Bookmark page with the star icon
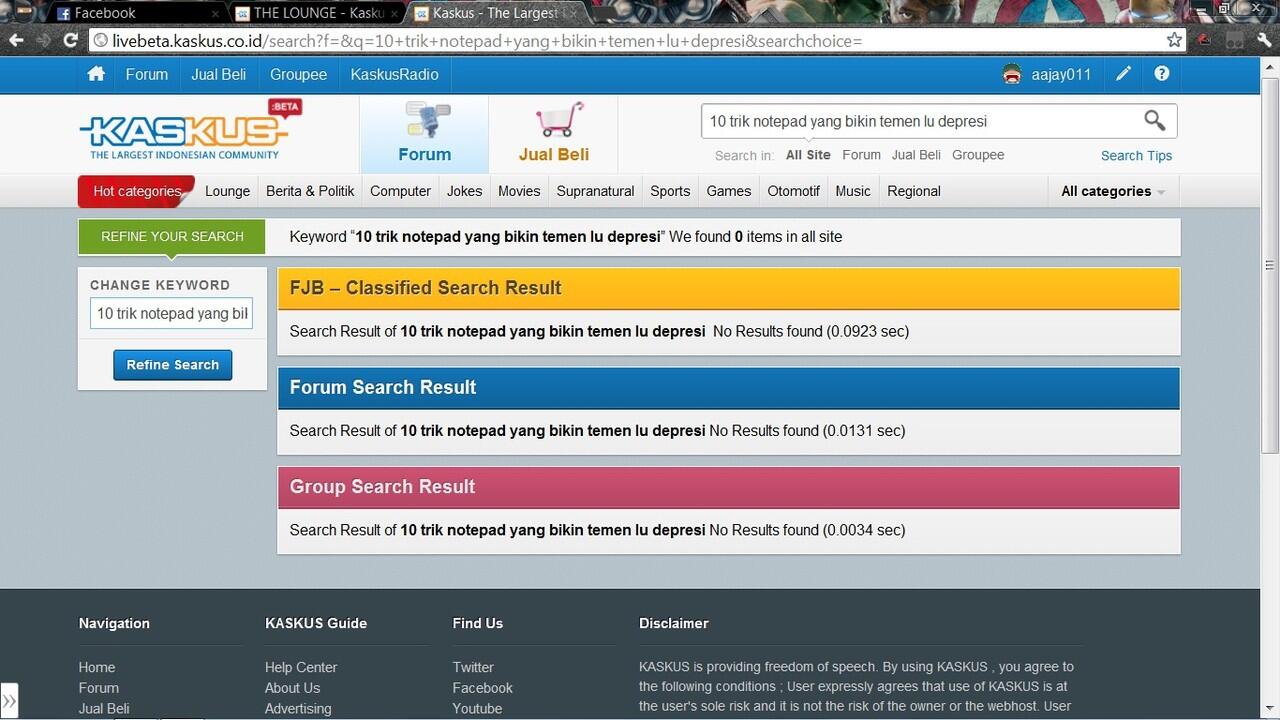The height and width of the screenshot is (720, 1280). click(x=1174, y=40)
